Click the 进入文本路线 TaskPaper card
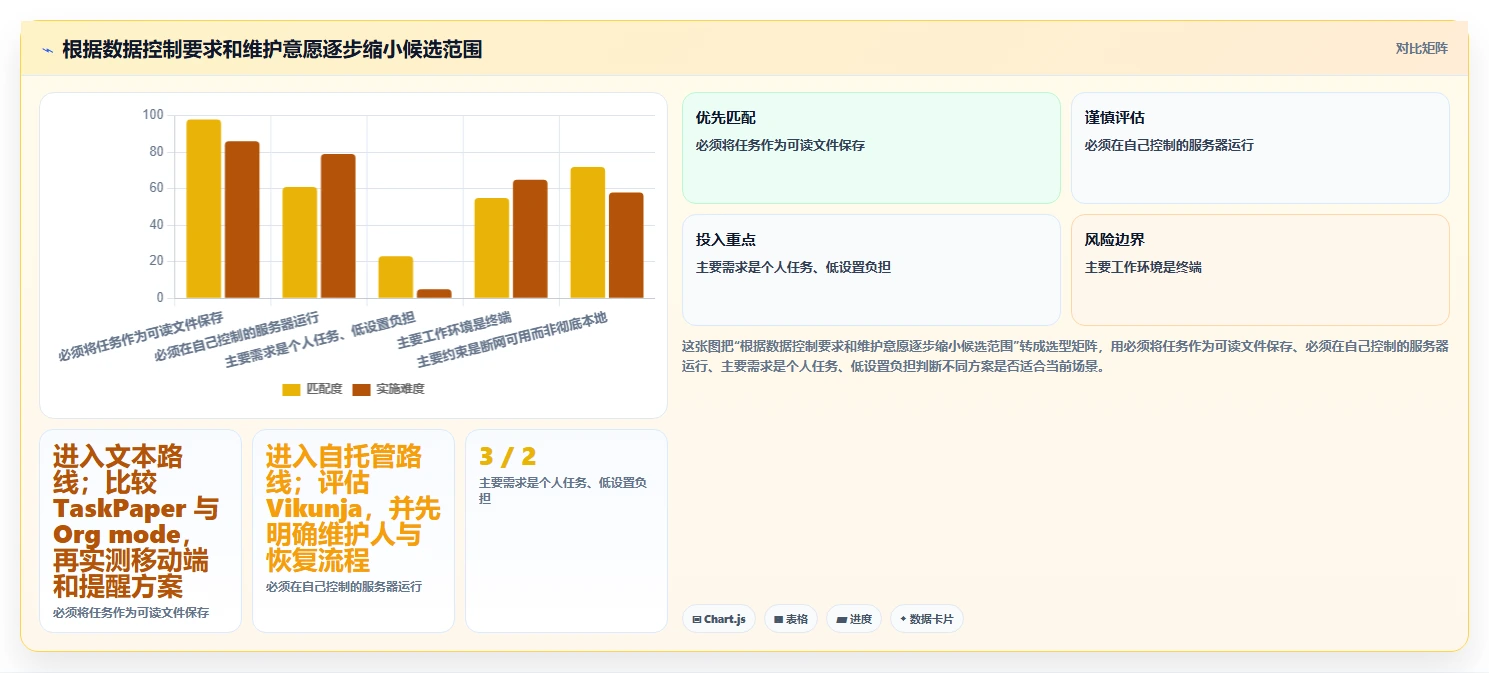 [140, 531]
